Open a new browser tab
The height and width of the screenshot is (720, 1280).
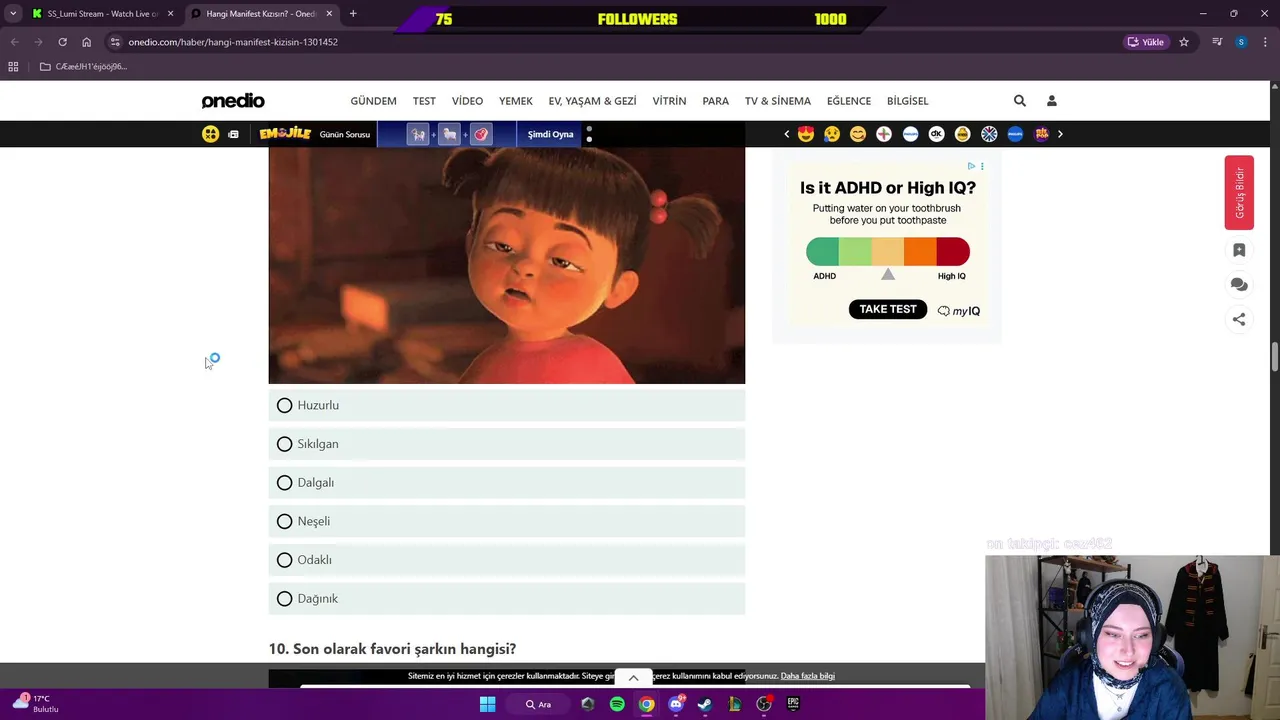tap(353, 14)
